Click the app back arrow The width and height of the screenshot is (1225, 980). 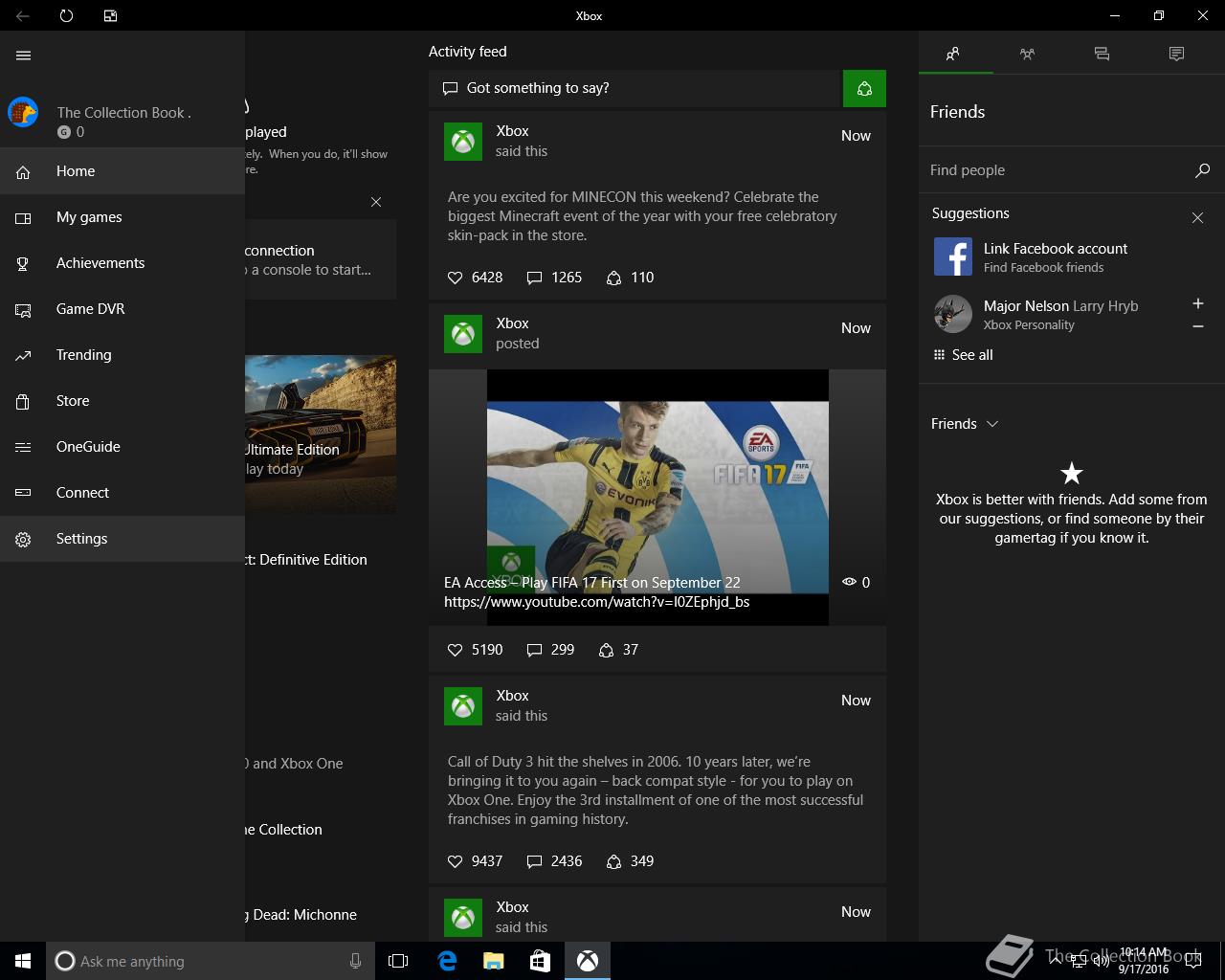pos(22,15)
